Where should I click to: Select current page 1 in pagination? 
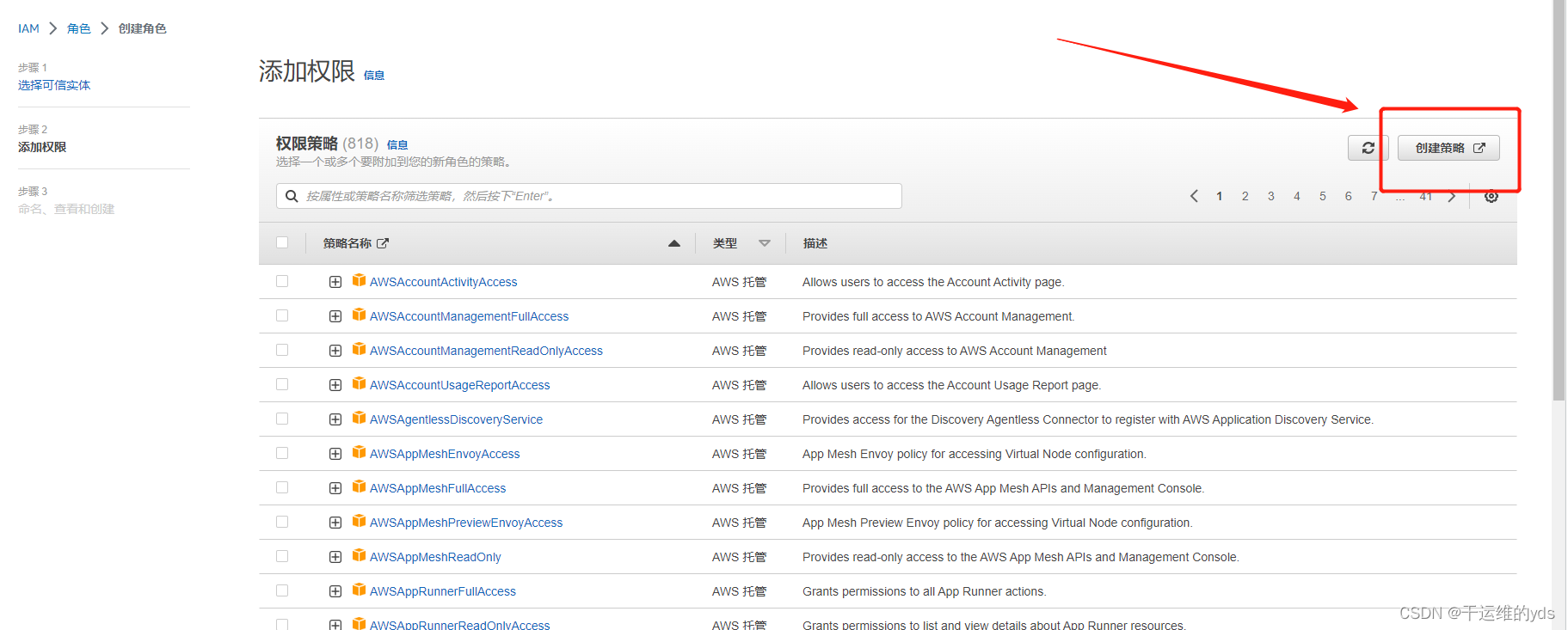tap(1219, 196)
